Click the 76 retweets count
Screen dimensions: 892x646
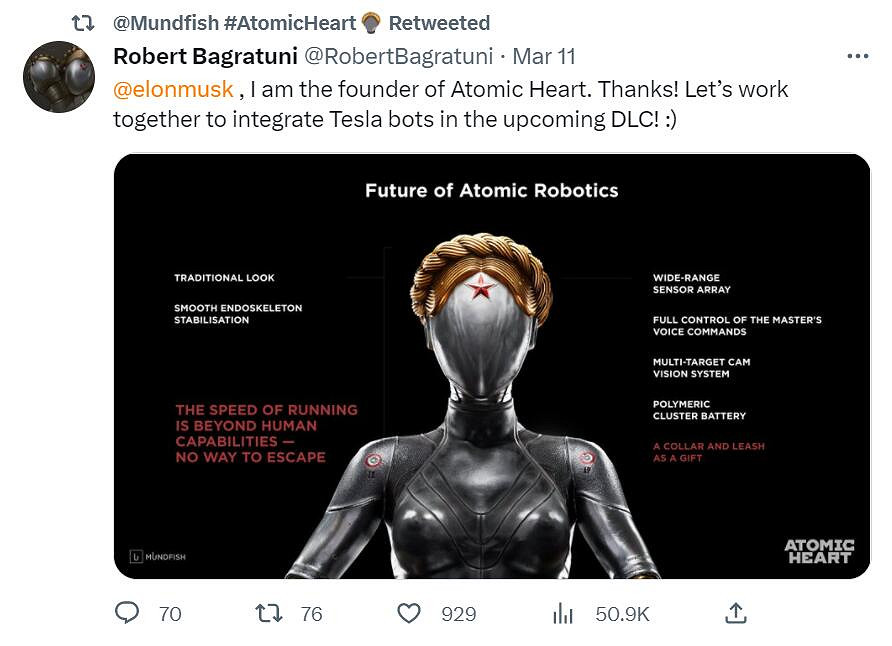[x=311, y=614]
